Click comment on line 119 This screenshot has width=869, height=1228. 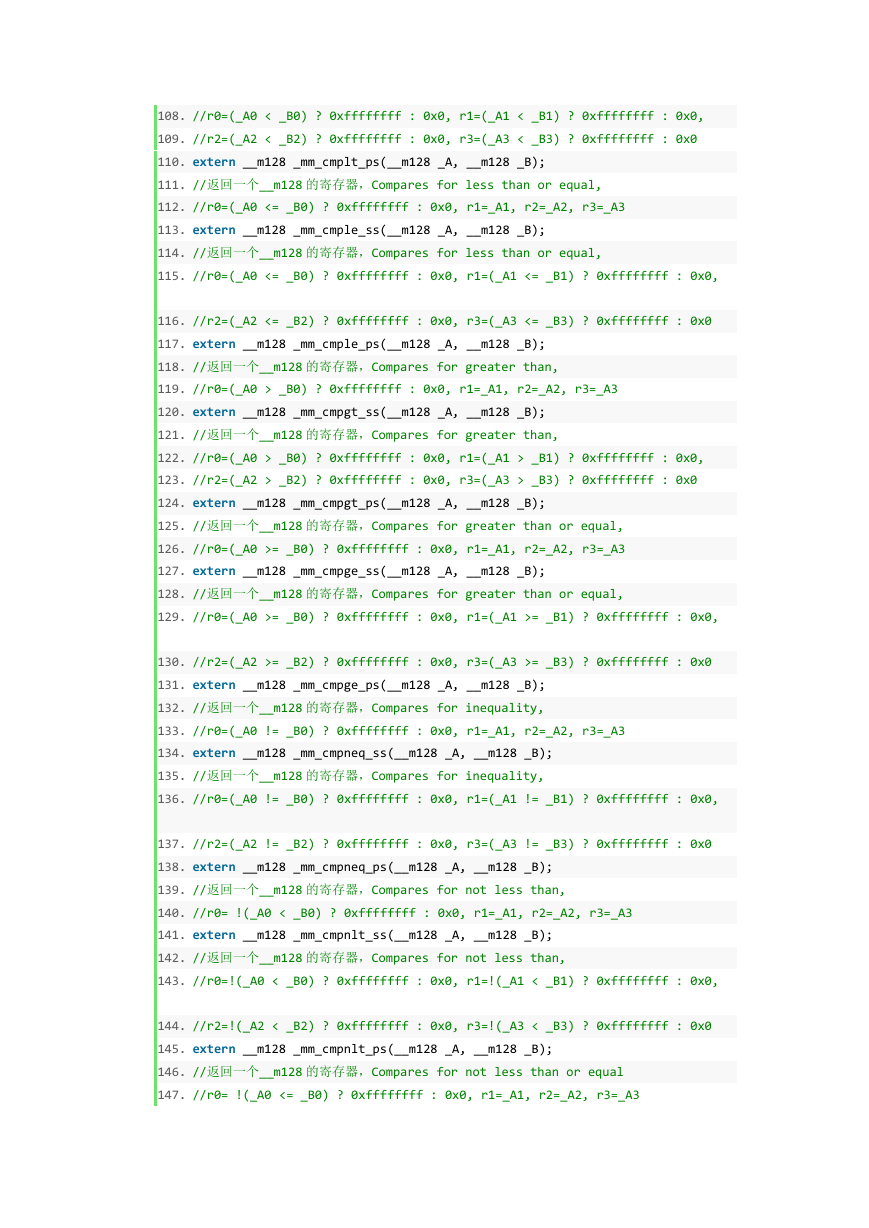(405, 389)
